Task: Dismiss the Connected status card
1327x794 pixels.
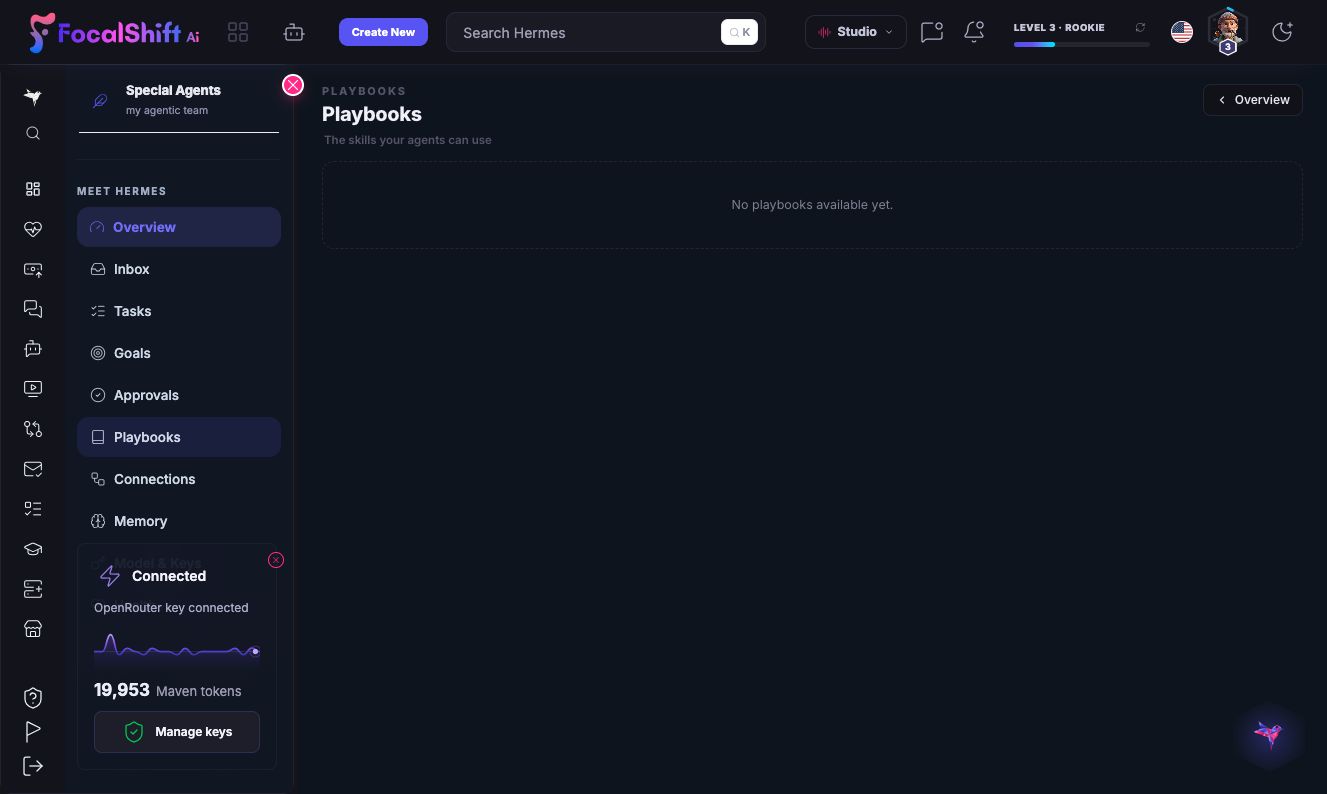Action: click(276, 560)
